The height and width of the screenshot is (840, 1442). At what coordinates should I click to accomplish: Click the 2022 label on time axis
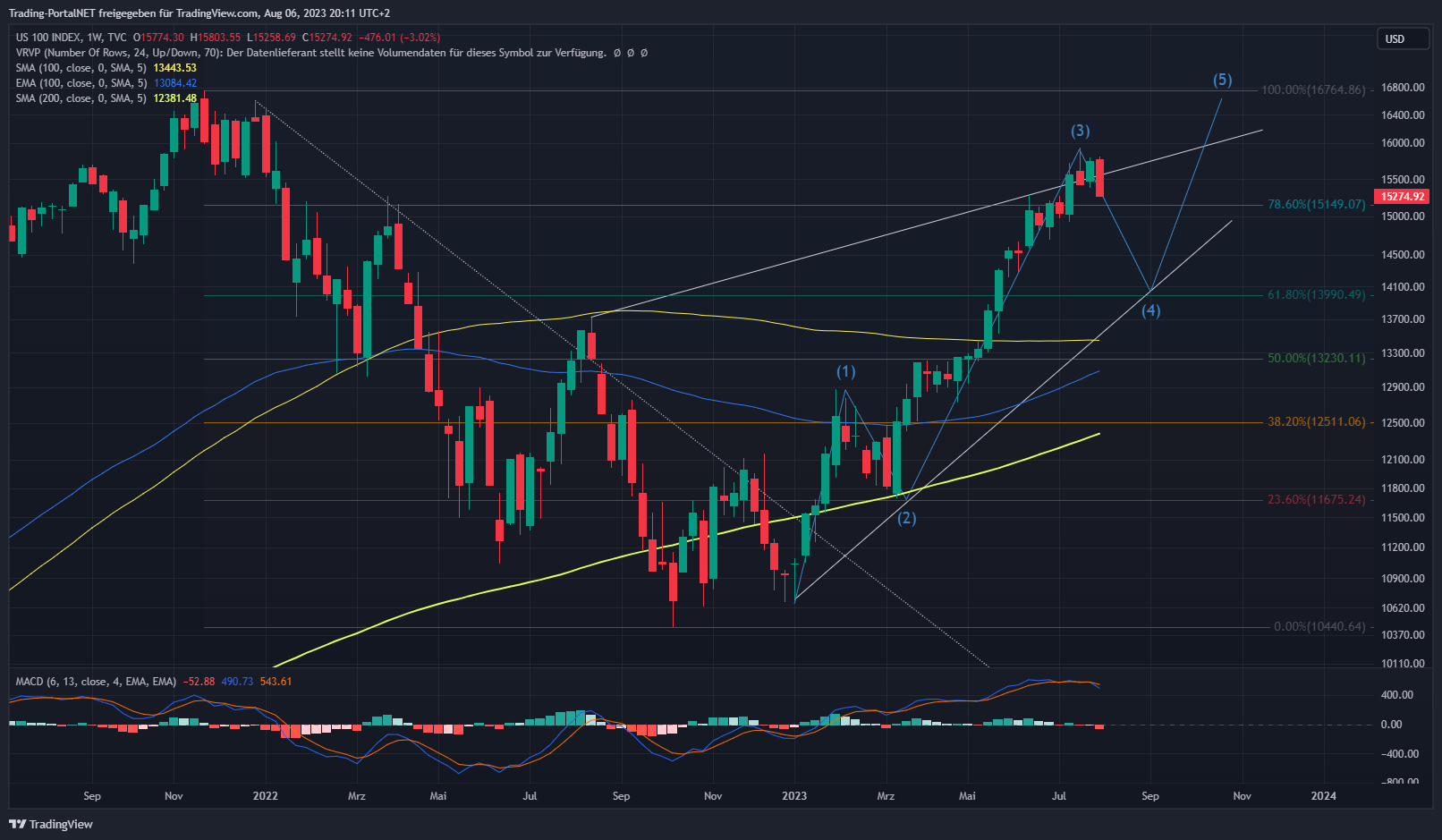pos(265,796)
